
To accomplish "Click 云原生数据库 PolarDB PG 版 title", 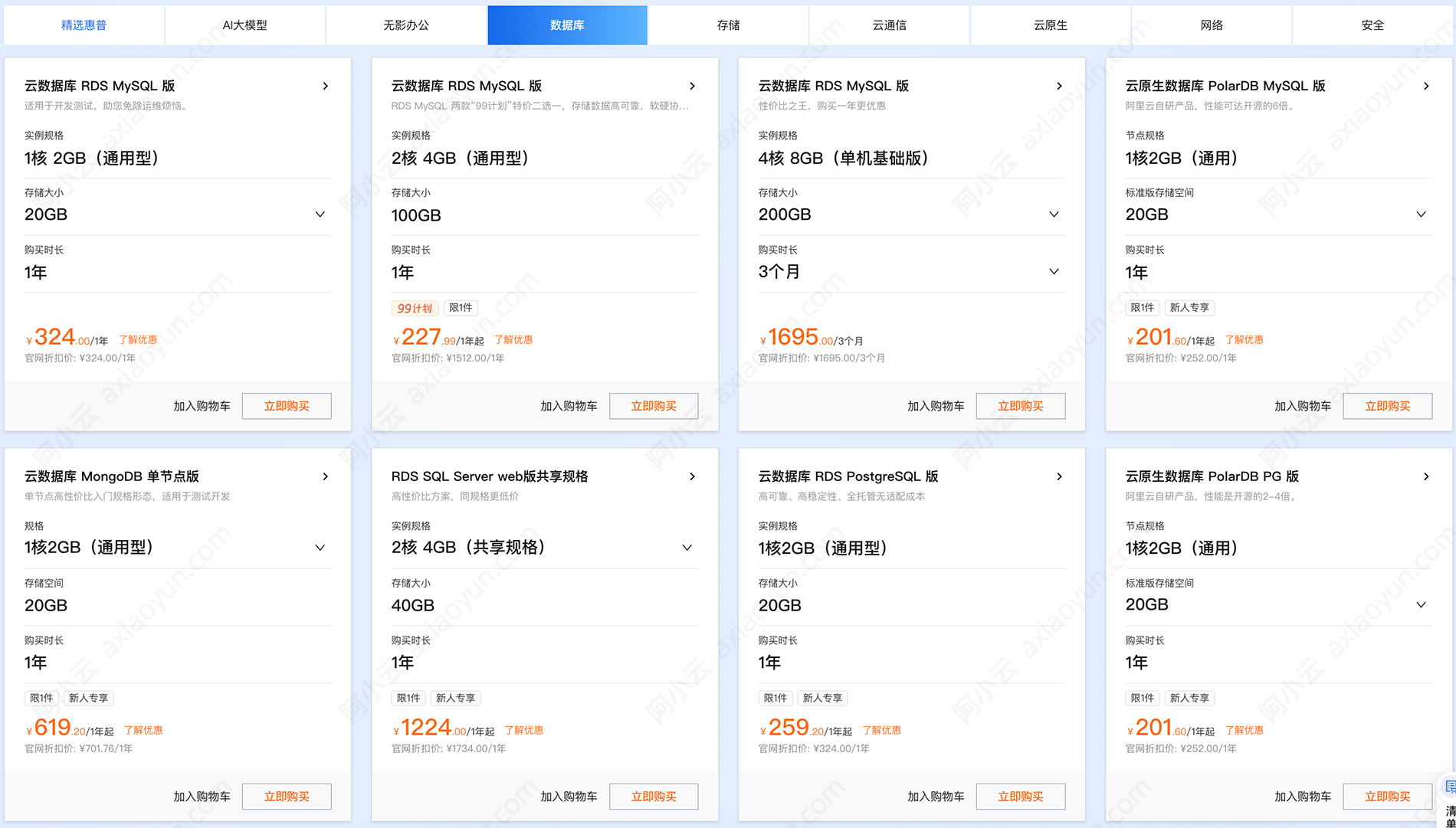I will coord(1212,476).
